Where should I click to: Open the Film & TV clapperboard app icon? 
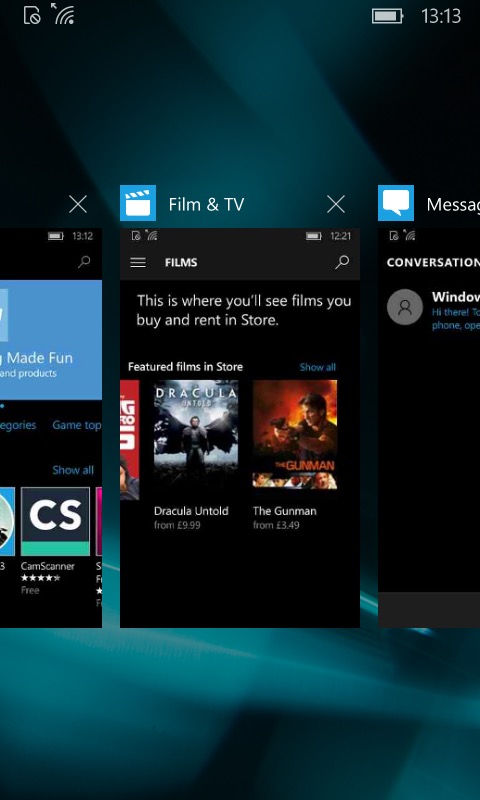[138, 203]
